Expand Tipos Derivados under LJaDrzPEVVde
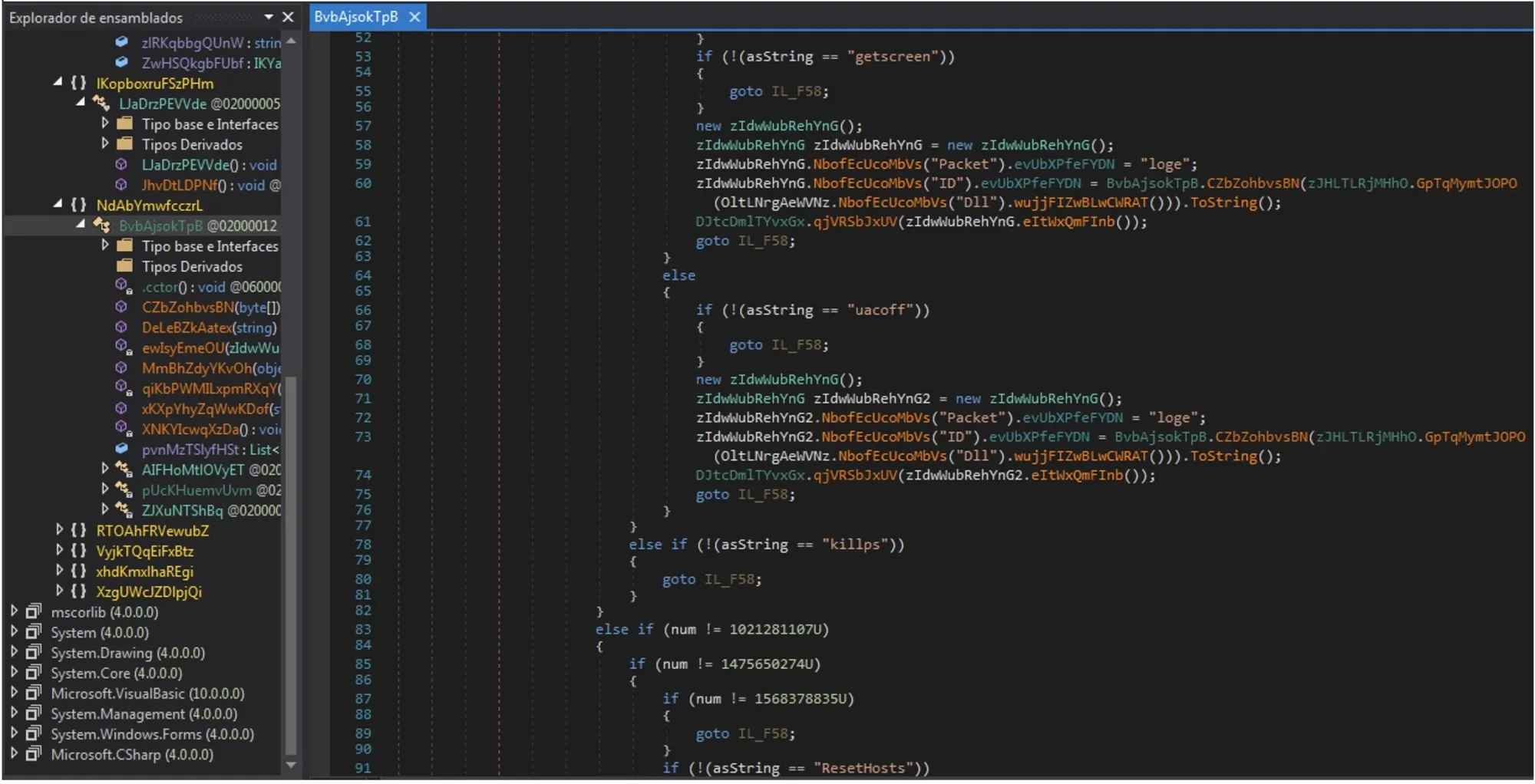Screen dimensions: 1535x784 click(x=105, y=143)
